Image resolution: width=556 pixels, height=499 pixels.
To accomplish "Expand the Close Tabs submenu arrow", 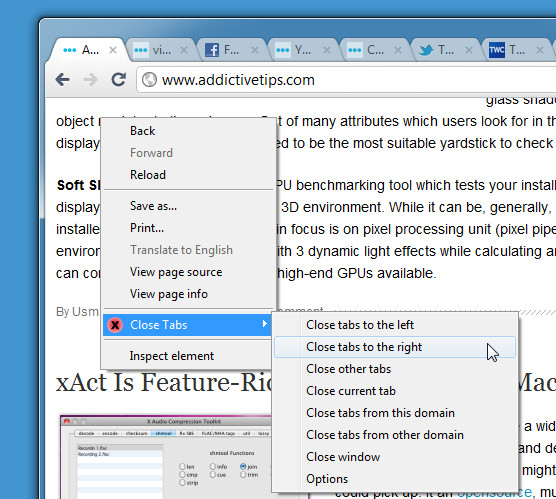I will click(264, 323).
